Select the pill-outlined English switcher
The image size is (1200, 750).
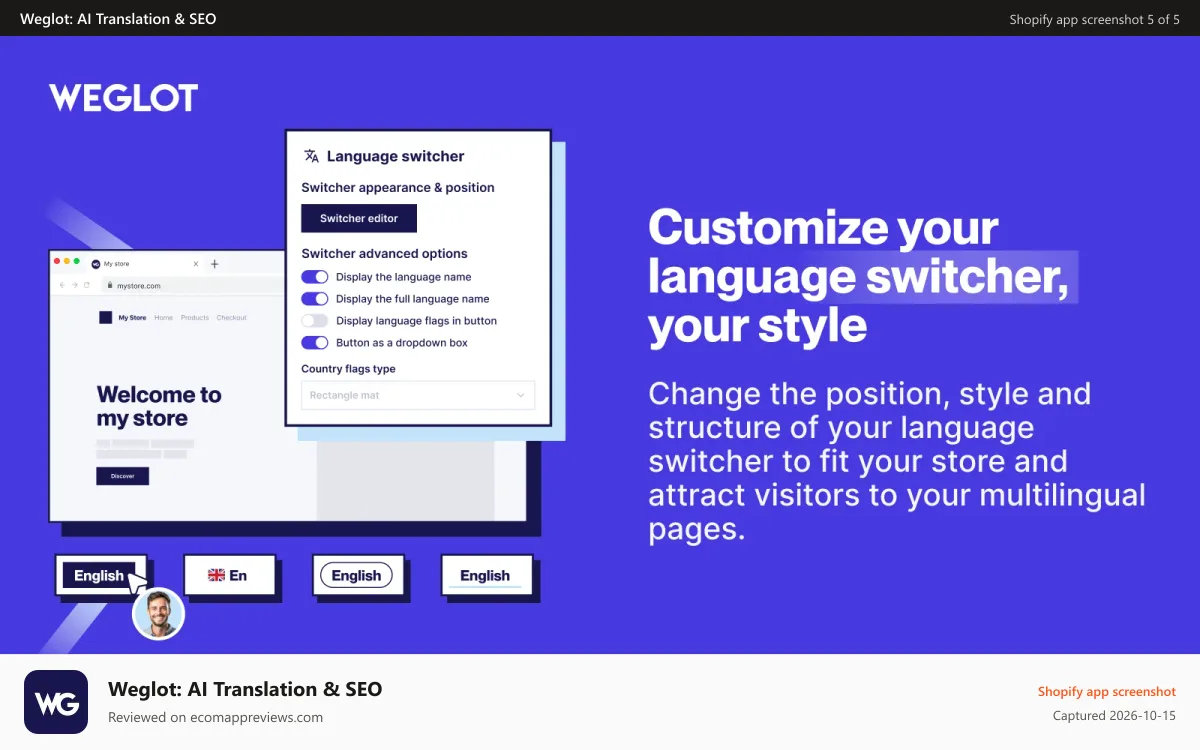[356, 575]
